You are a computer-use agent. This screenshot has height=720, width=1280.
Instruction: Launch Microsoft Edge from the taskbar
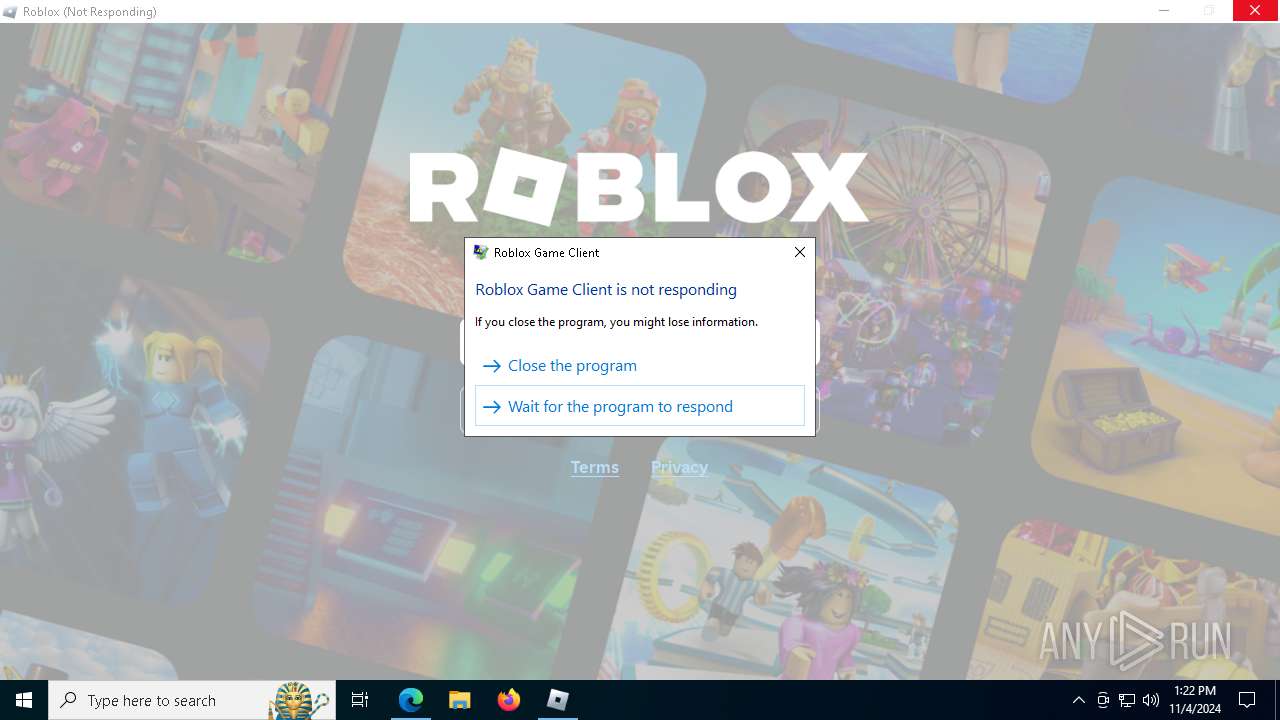[411, 700]
